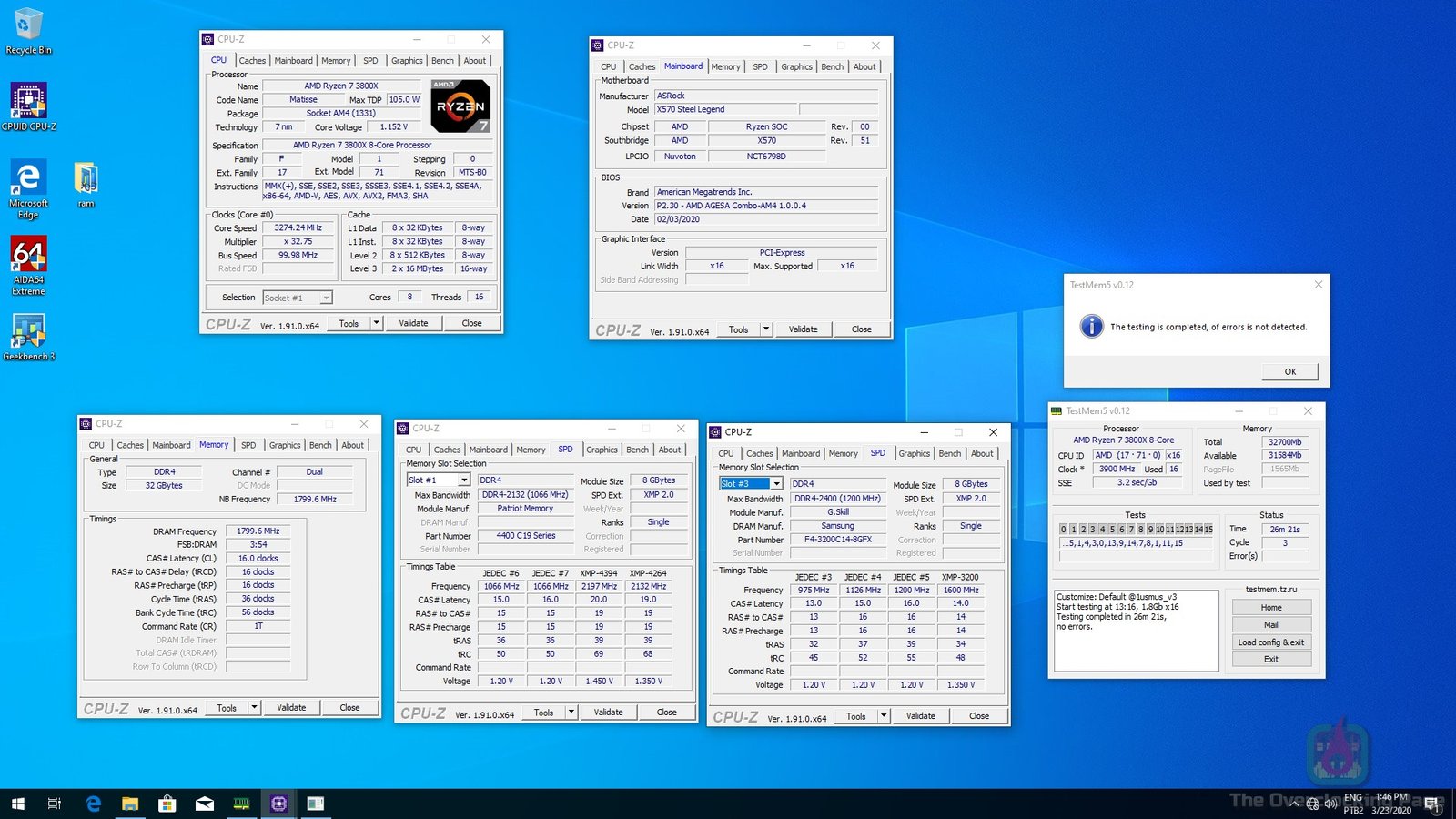The image size is (1456, 819).
Task: Click the Task View taskbar icon
Action: 55,804
